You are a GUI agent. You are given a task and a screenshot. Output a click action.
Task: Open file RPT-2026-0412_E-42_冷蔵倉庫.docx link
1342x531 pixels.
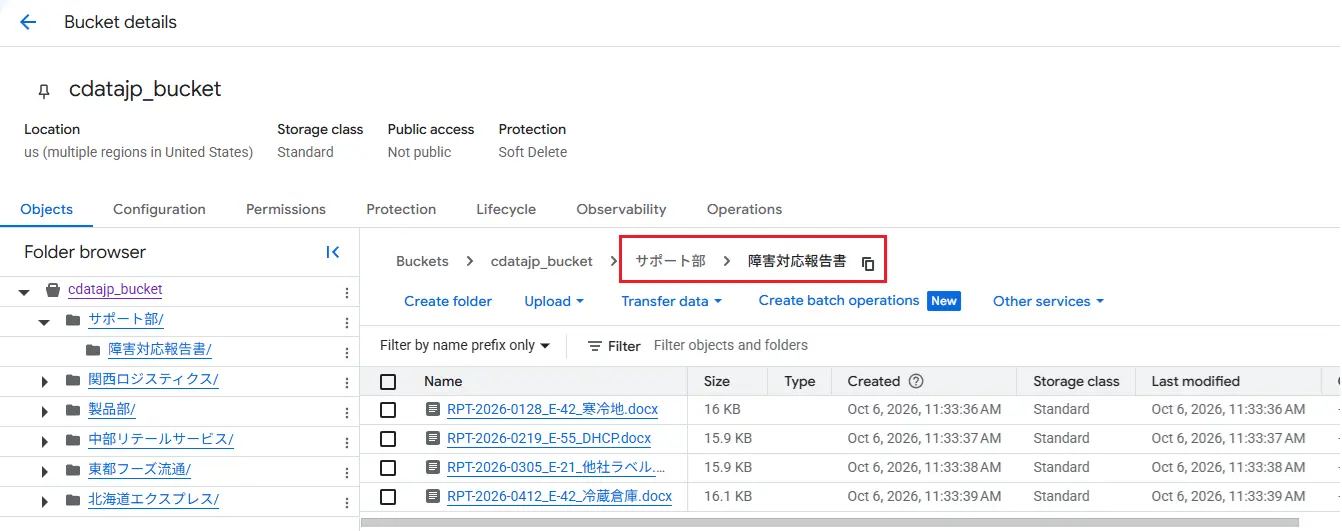[559, 496]
